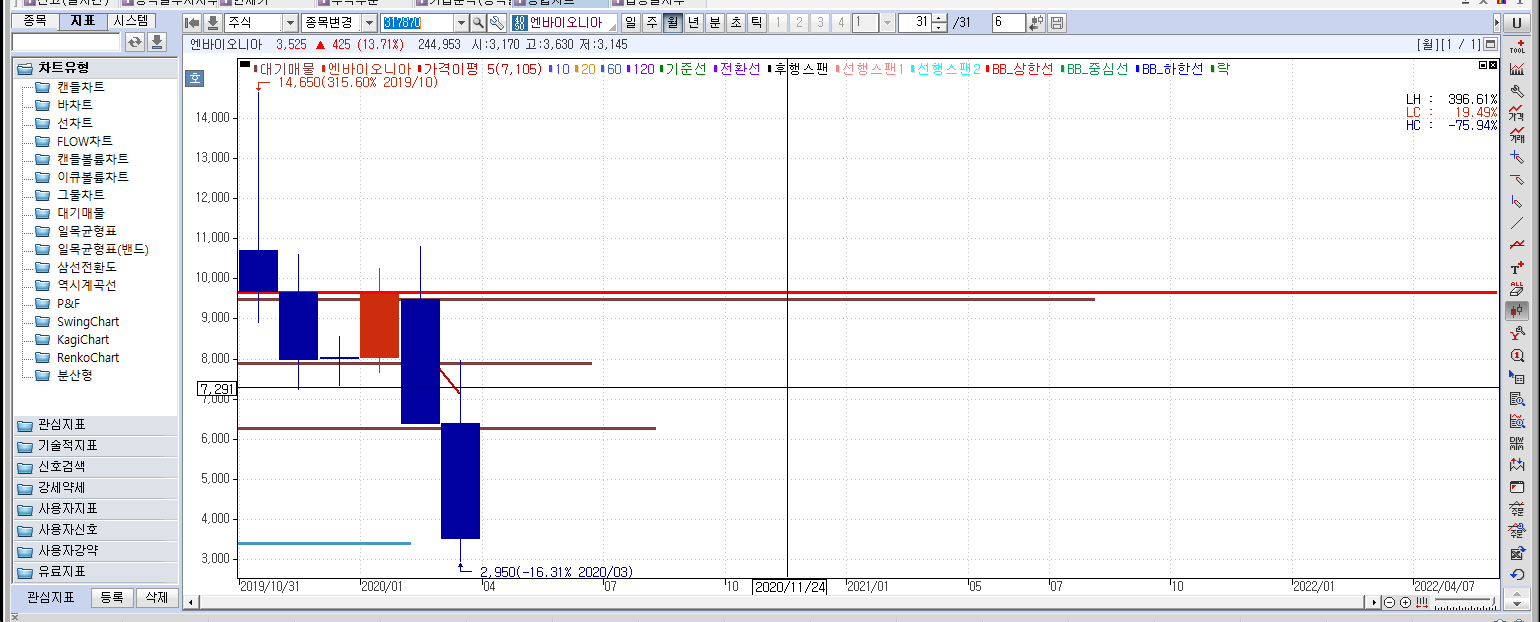Select the 가격 price indicator icon

pyautogui.click(x=1517, y=113)
